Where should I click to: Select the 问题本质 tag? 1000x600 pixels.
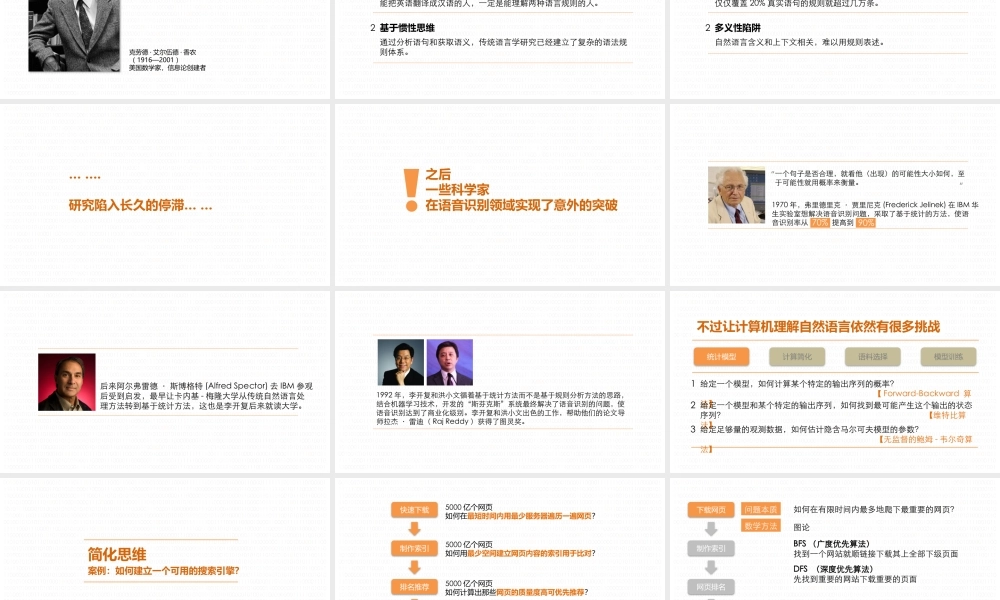762,510
